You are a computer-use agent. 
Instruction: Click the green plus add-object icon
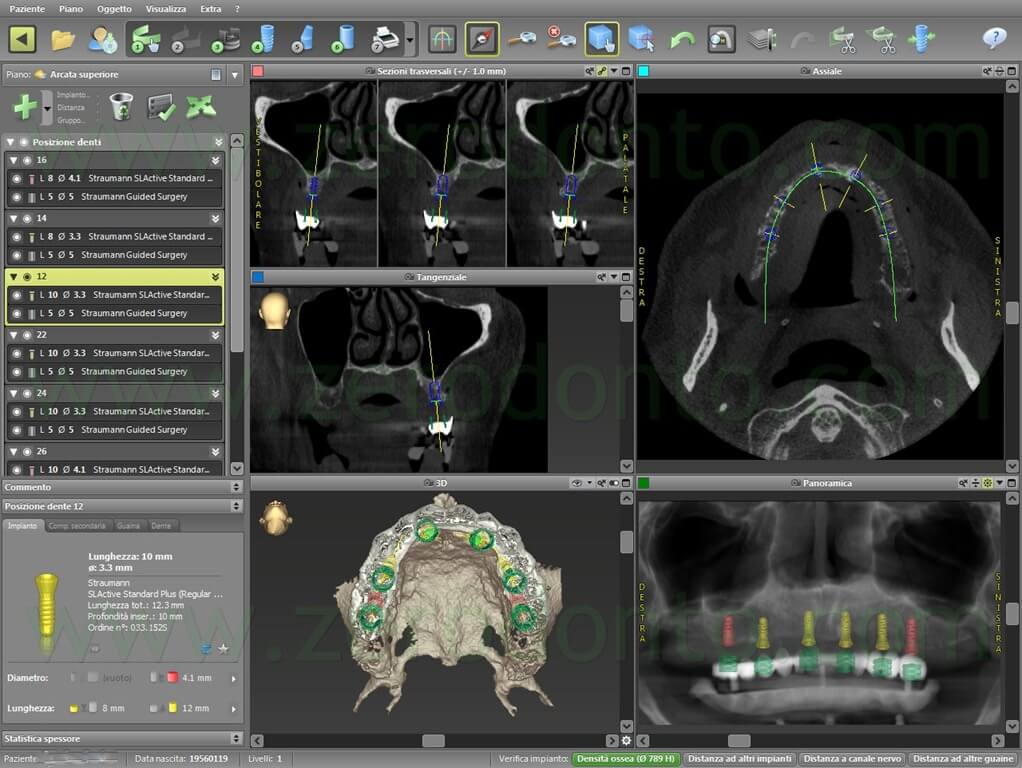25,106
